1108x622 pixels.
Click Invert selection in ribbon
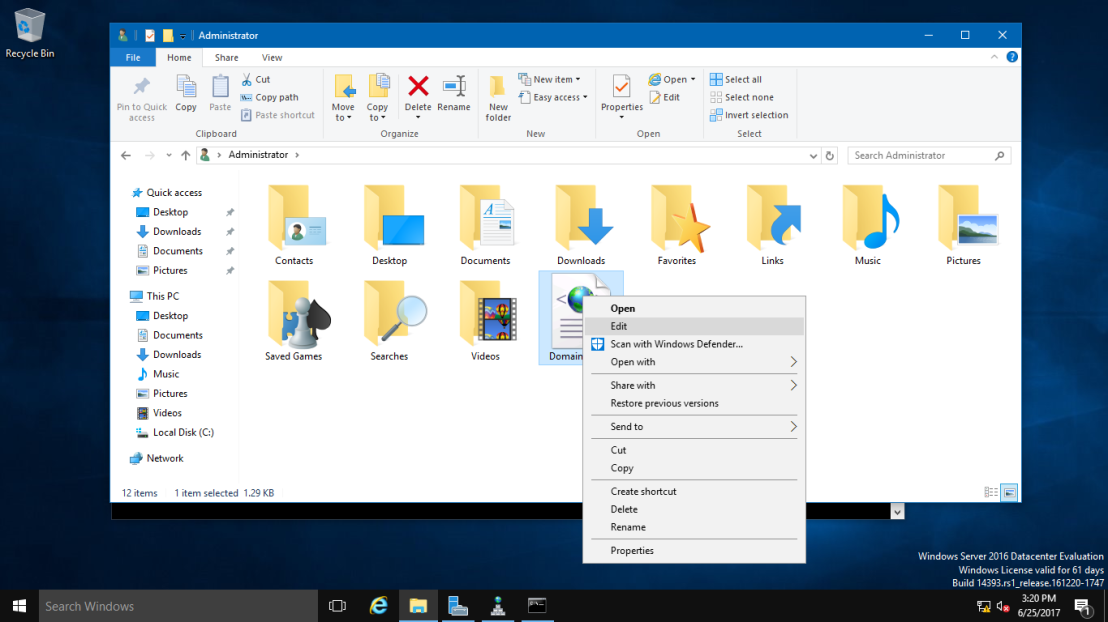coord(749,115)
